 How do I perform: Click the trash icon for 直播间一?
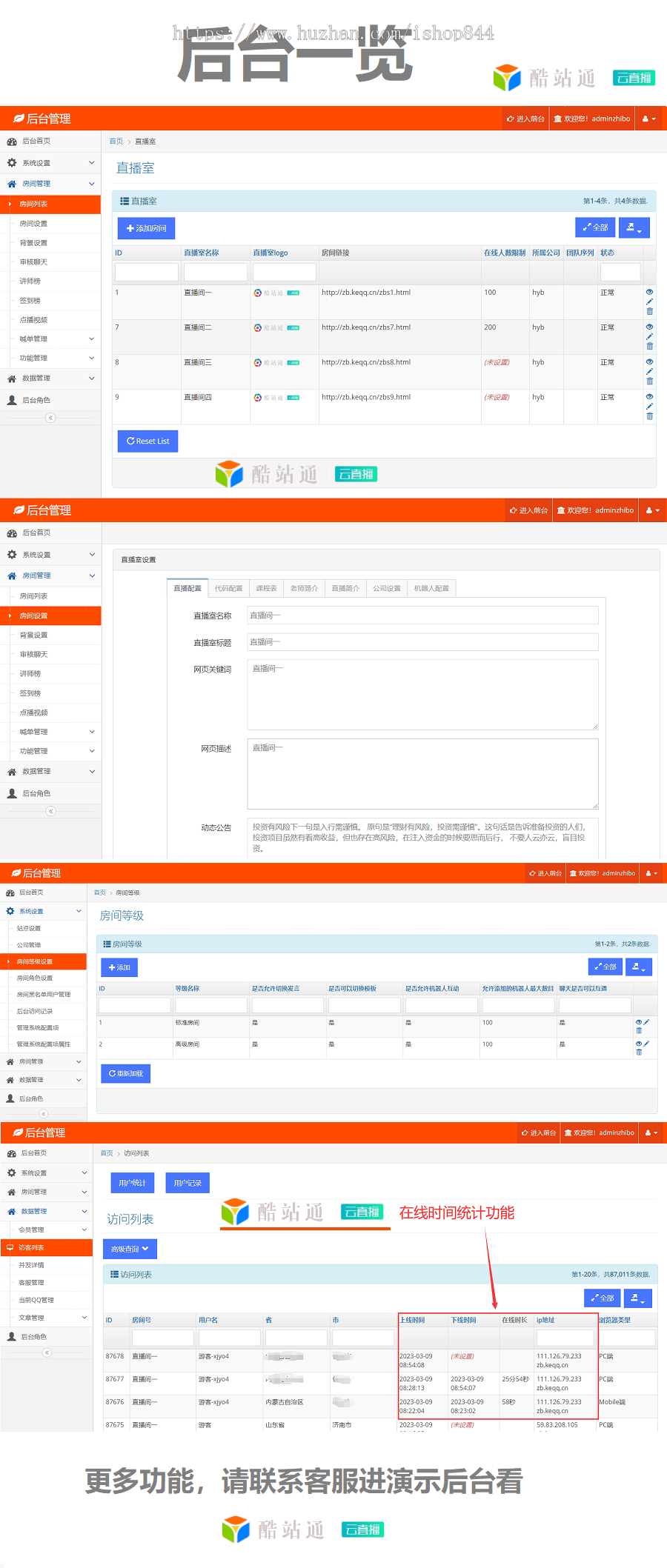click(649, 311)
